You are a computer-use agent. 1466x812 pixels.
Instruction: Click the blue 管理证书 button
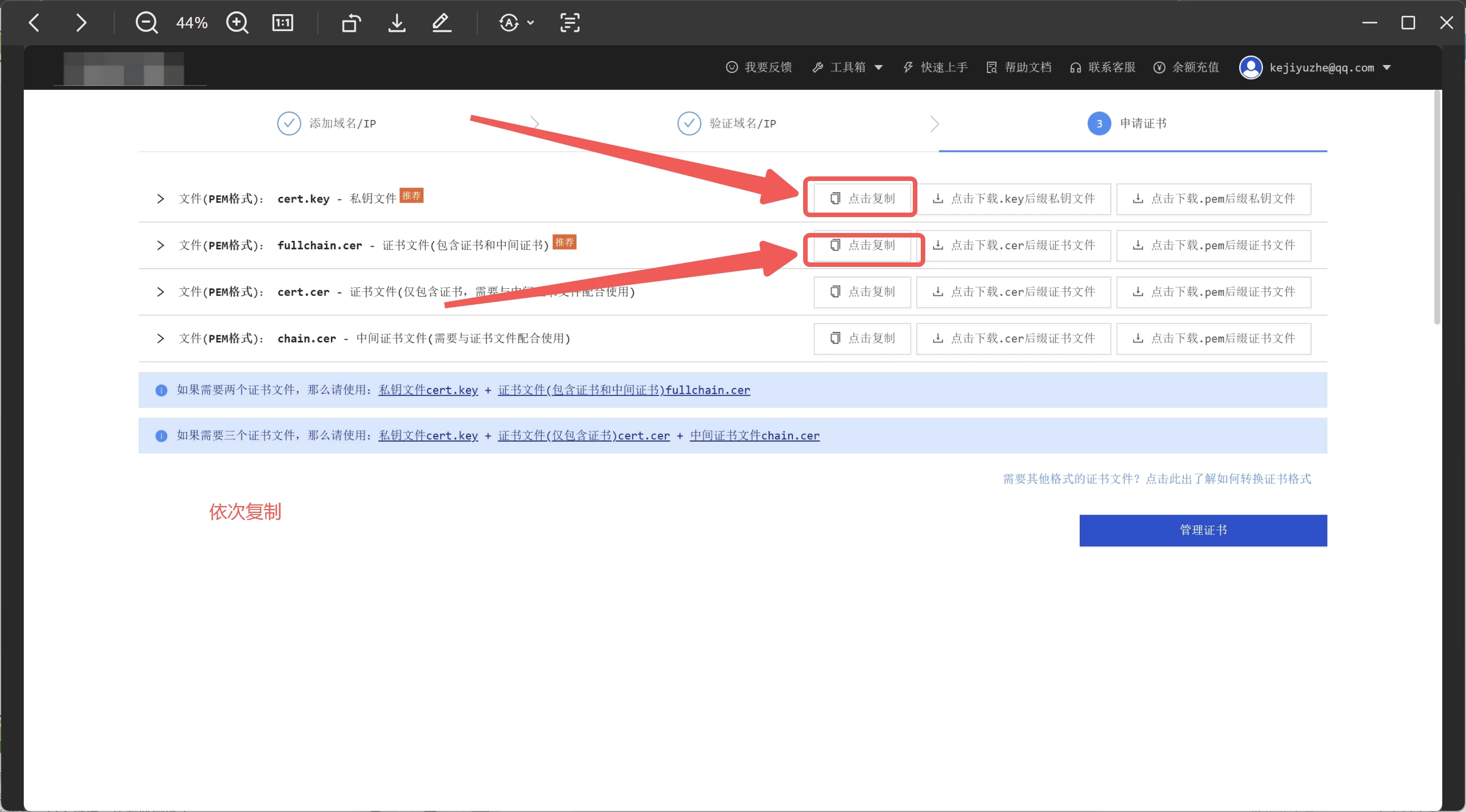[x=1202, y=530]
